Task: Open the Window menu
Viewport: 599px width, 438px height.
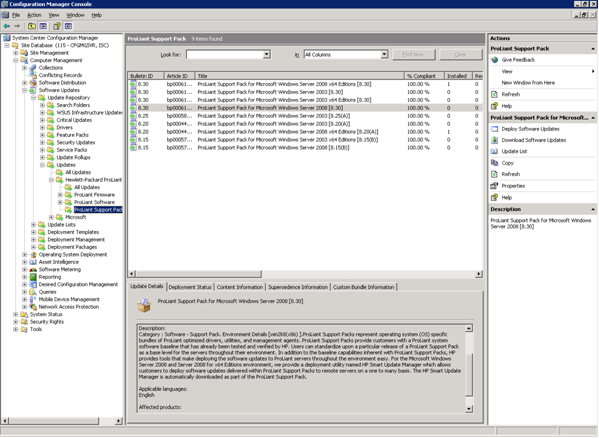Action: click(x=75, y=15)
